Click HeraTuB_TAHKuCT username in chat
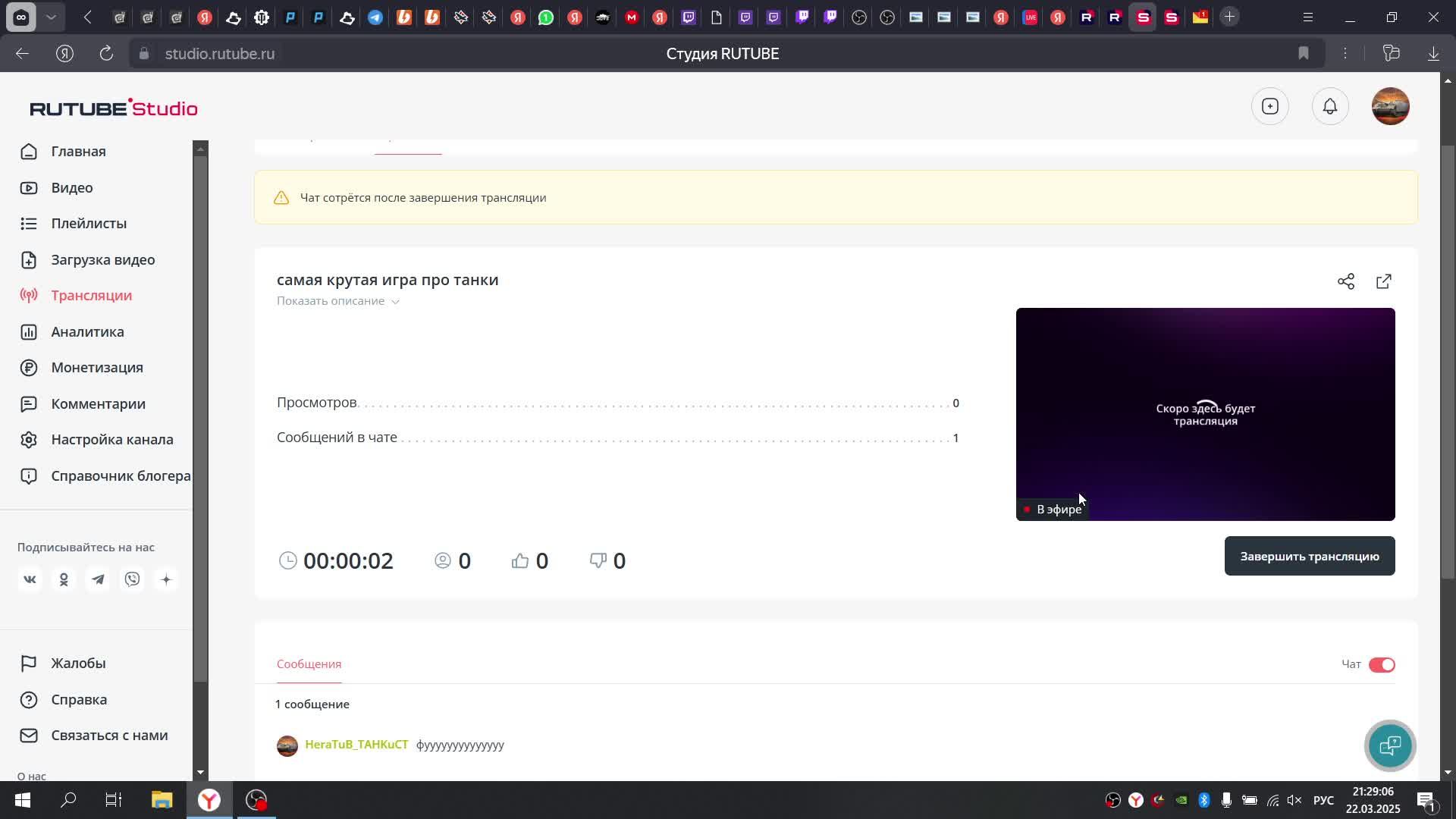1456x819 pixels. pyautogui.click(x=356, y=745)
